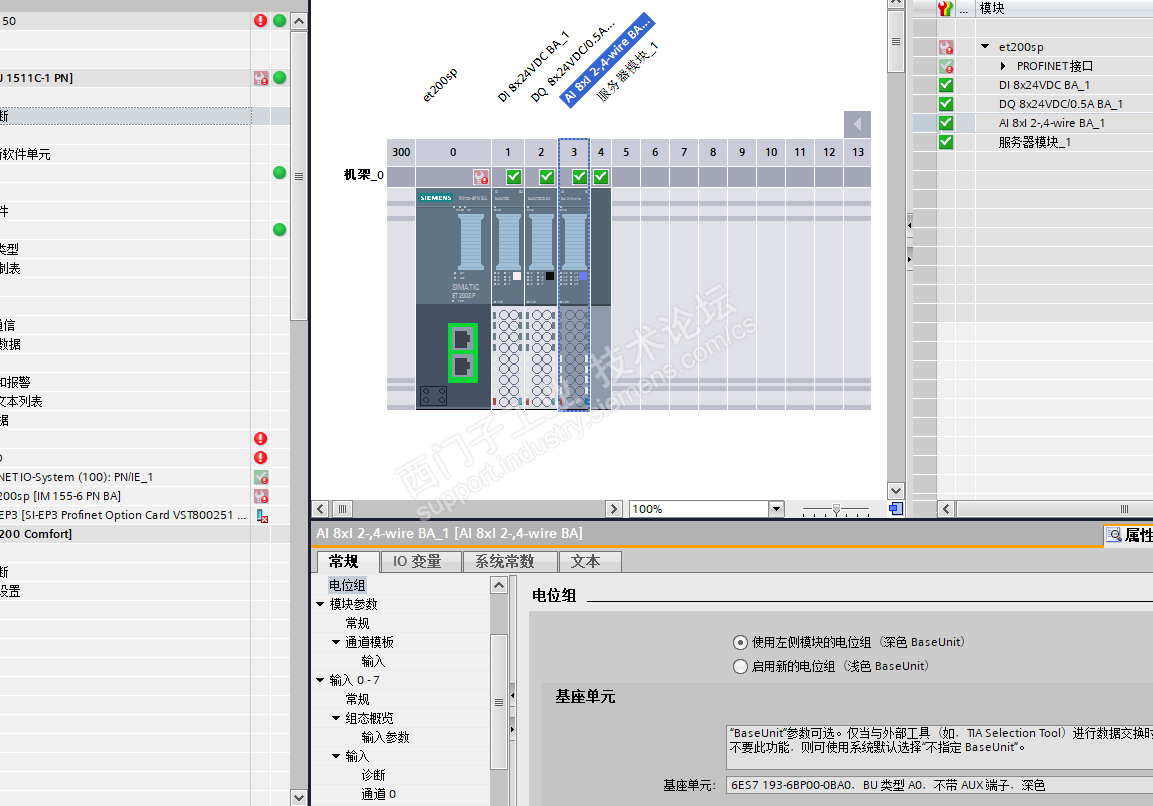
Task: Click the 基座单元 value field
Action: (x=940, y=785)
